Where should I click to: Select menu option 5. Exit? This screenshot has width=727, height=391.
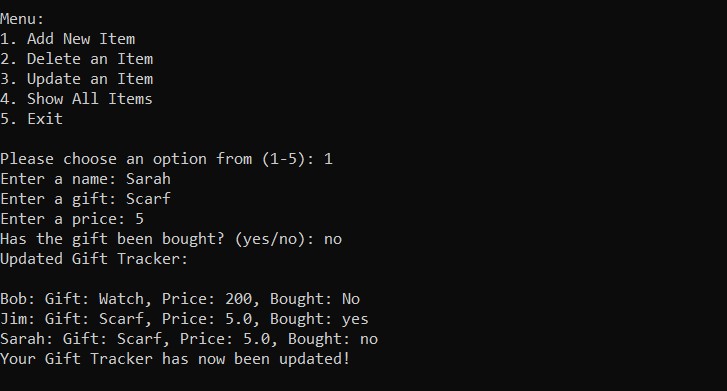pos(31,119)
